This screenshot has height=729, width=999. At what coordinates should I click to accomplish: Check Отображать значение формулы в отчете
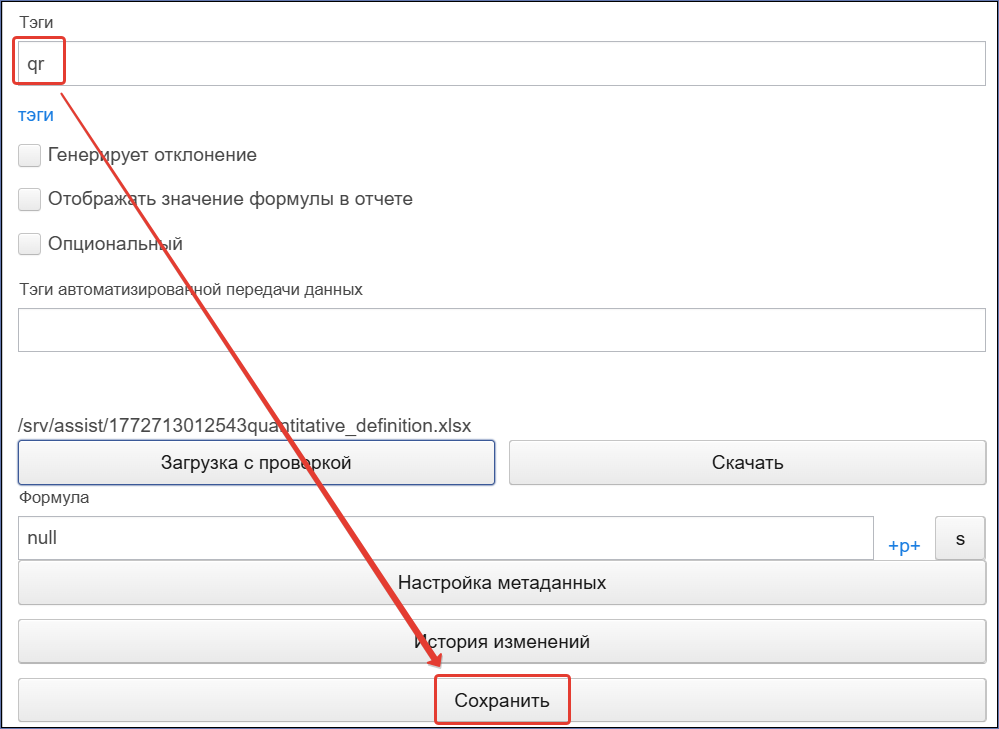[x=29, y=199]
